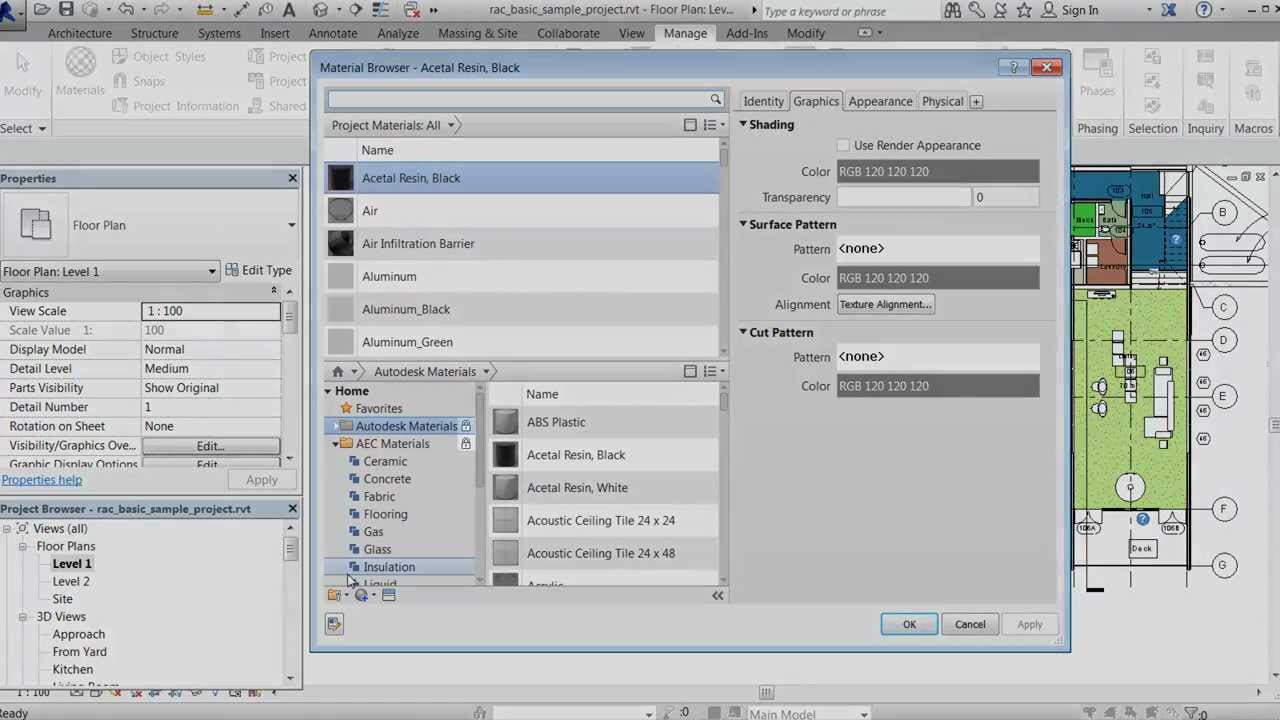Click the Materials sphere icon in the Manage ribbon
This screenshot has height=720, width=1280.
pos(80,63)
